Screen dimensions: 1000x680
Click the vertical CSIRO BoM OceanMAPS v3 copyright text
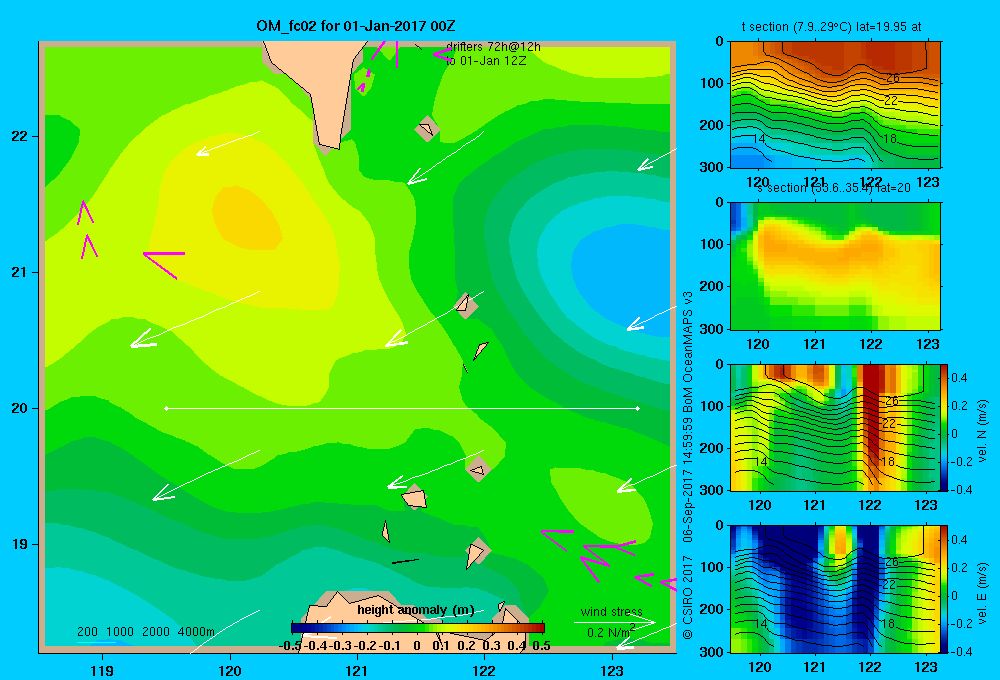tap(688, 465)
